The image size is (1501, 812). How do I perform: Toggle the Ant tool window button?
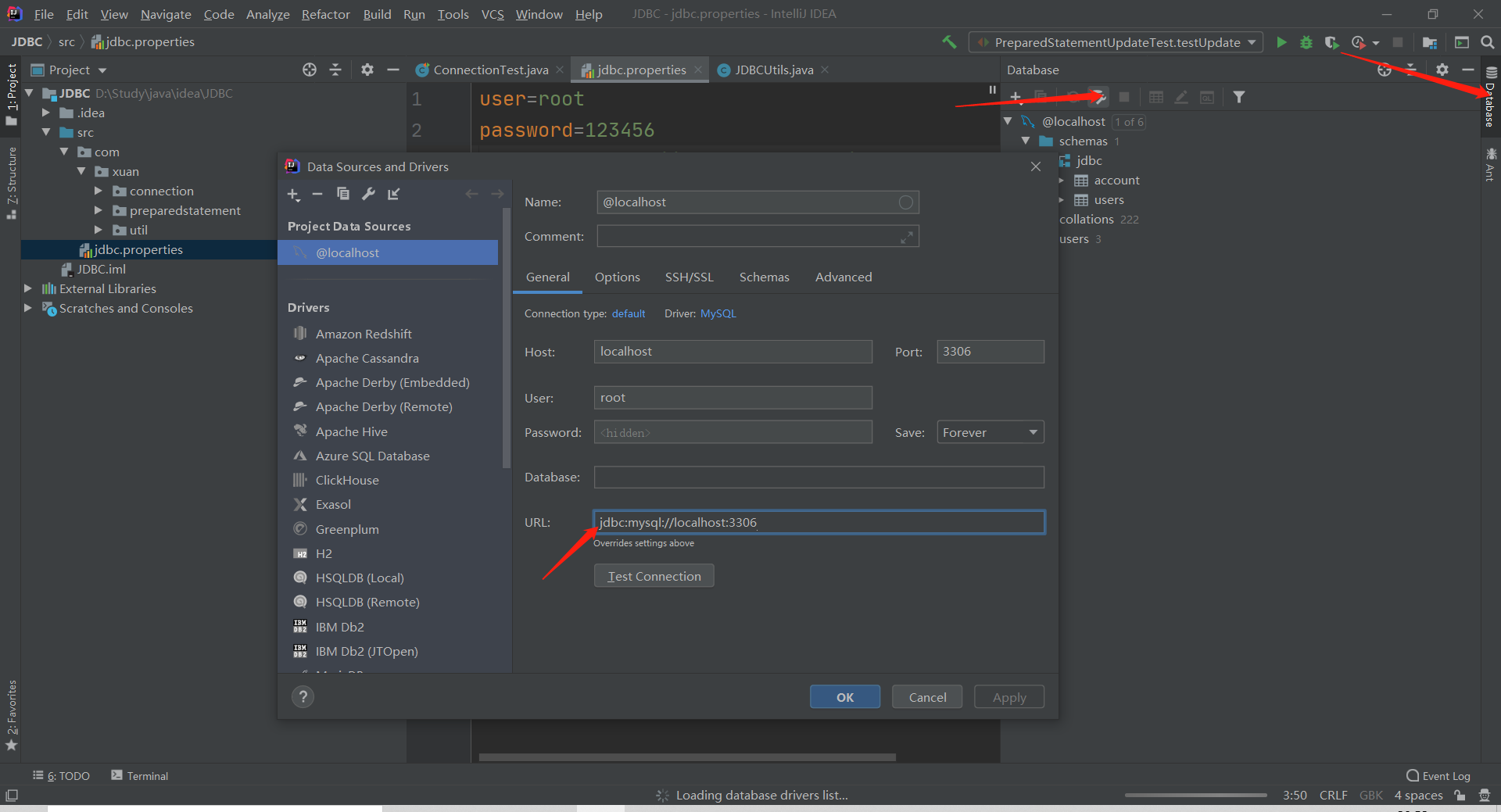(1490, 164)
